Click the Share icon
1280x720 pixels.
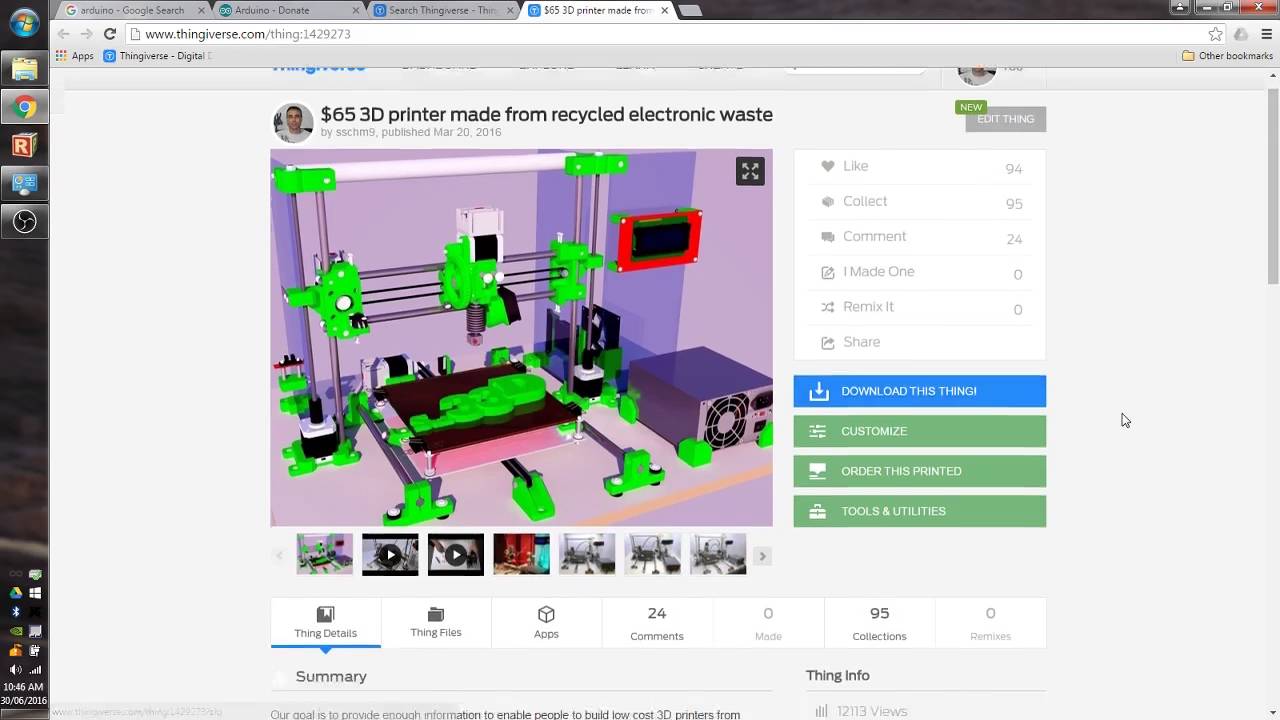coord(828,342)
